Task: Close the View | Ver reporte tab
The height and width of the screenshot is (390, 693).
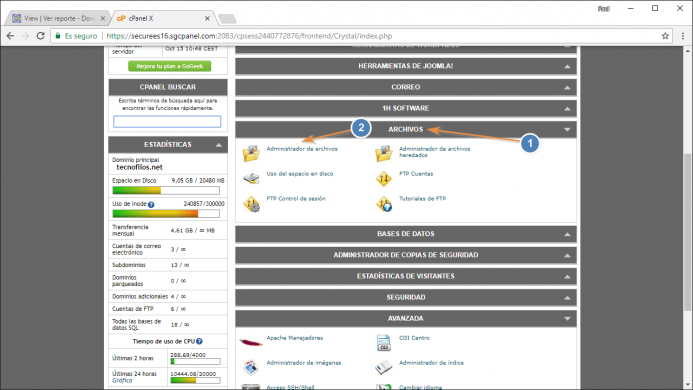Action: point(103,18)
